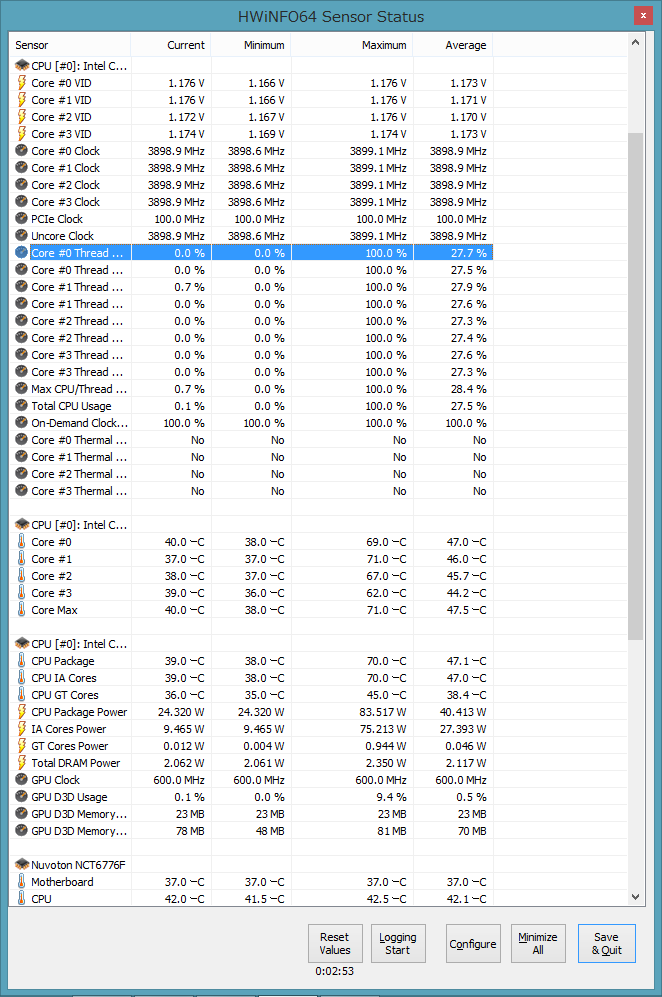The width and height of the screenshot is (662, 997).
Task: Click the icon next to PCIe Clock
Action: click(22, 219)
